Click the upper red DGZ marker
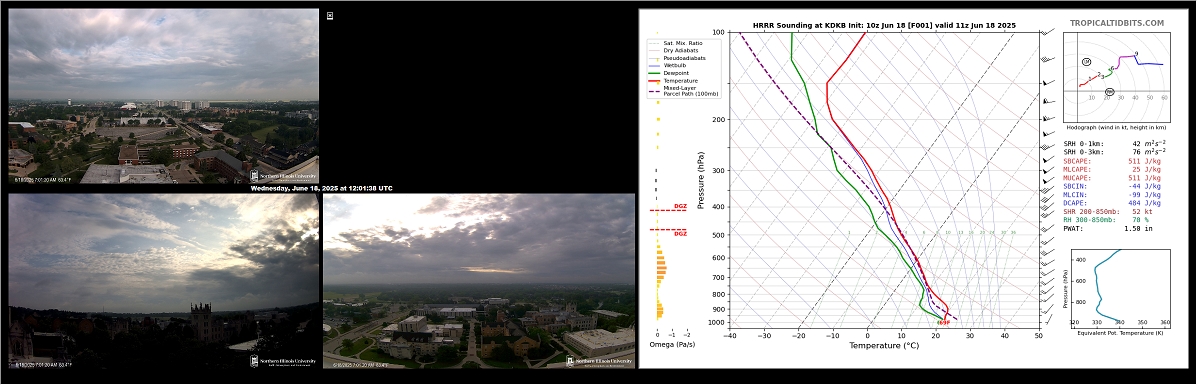Screen dimensions: 1197x385 669,208
